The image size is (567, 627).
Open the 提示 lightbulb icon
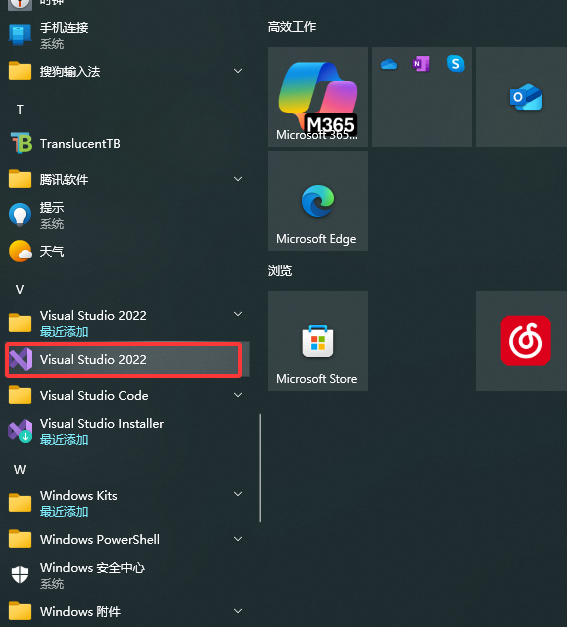coord(20,215)
